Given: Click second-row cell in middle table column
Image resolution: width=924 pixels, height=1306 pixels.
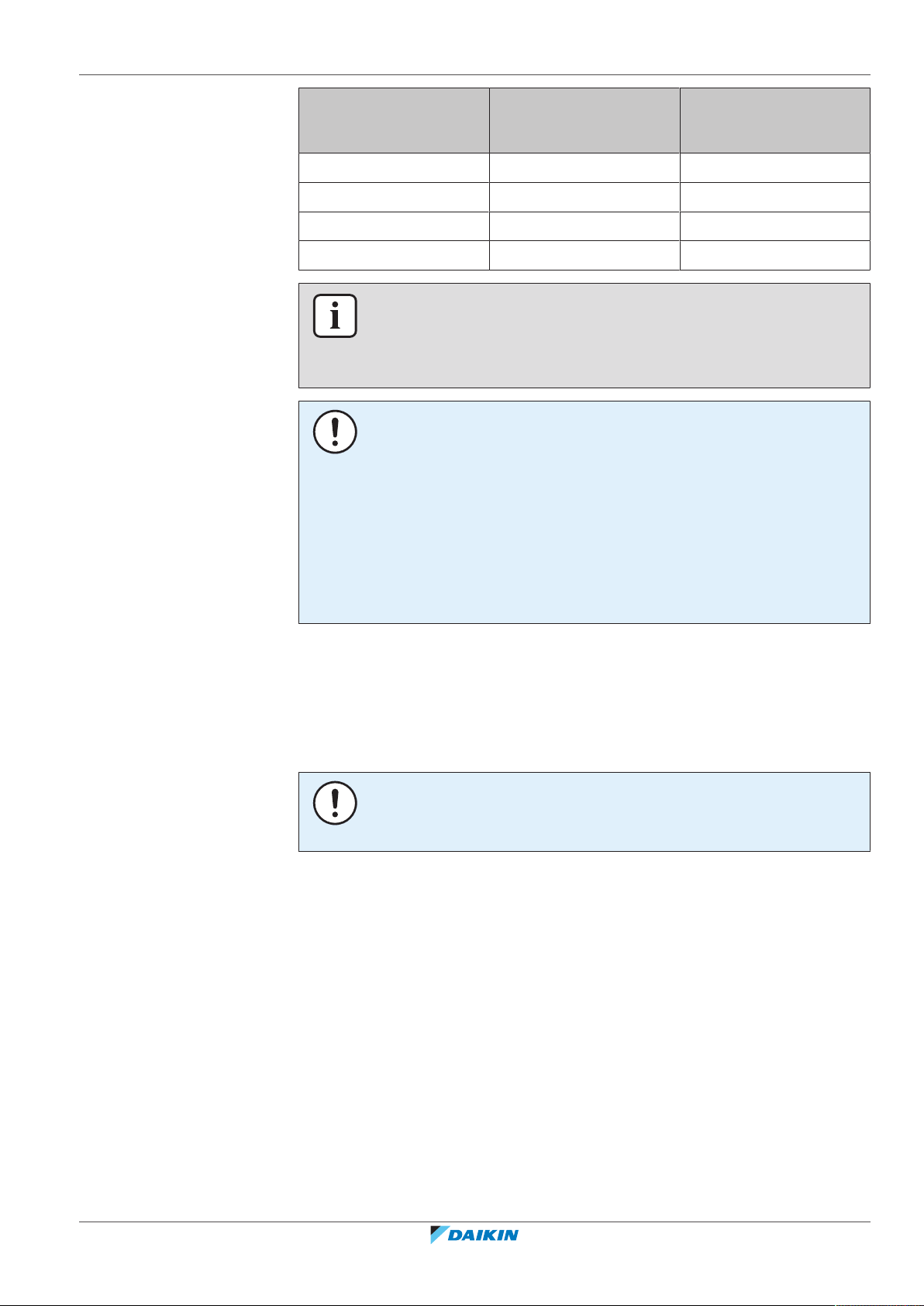Looking at the screenshot, I should click(x=584, y=197).
